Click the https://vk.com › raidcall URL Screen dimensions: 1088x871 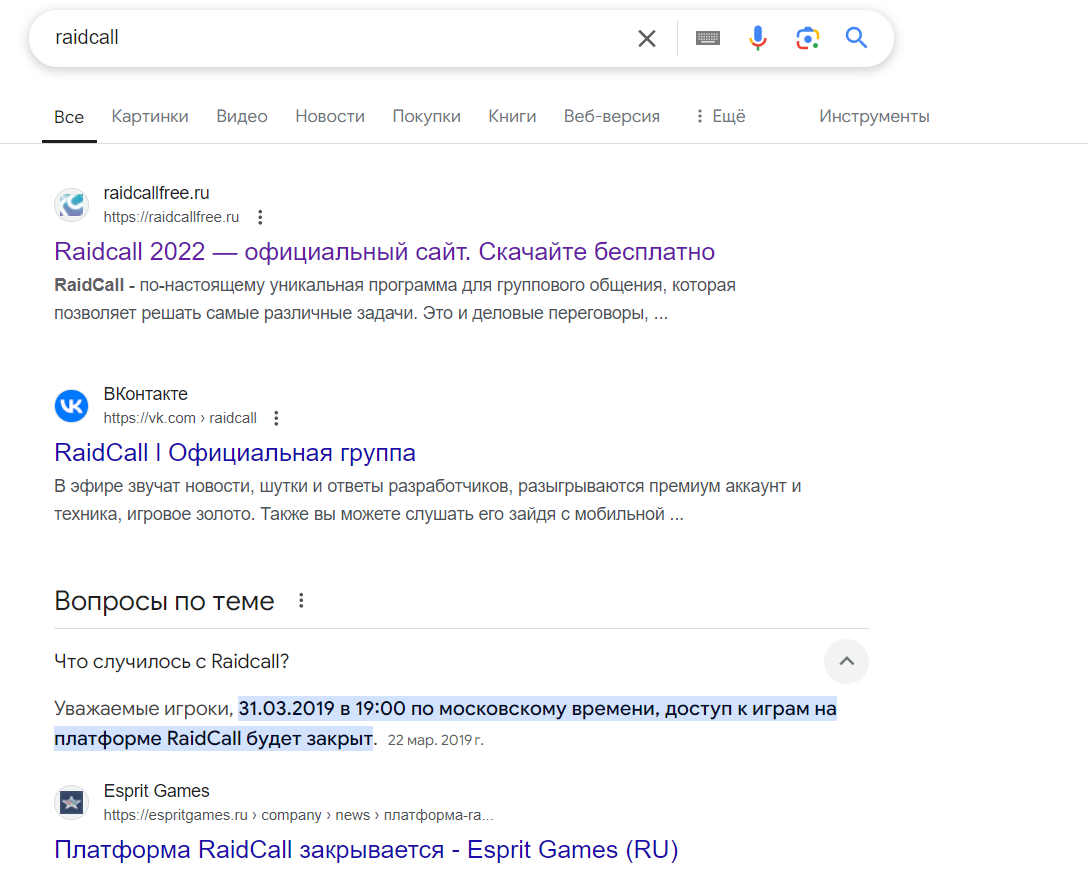(180, 418)
